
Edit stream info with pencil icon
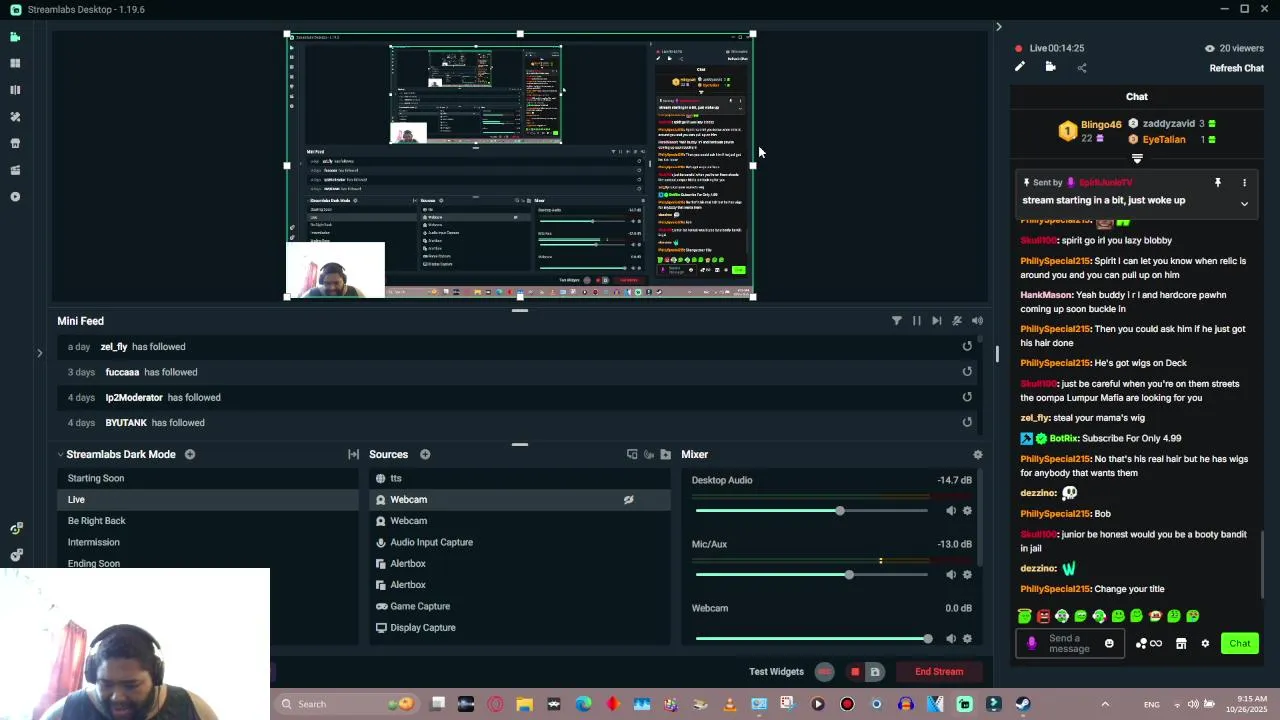coord(1019,67)
